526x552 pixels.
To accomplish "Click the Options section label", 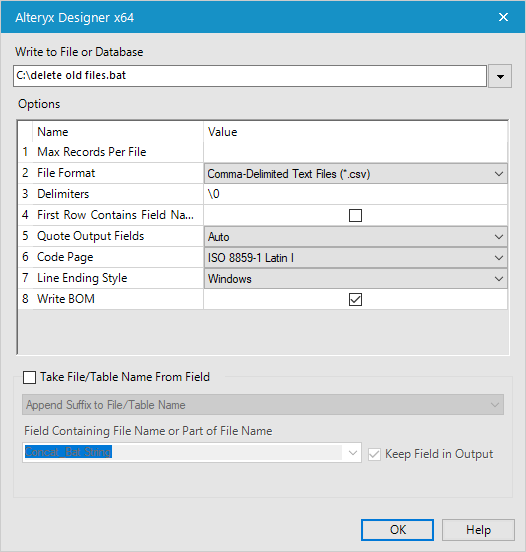I will click(x=39, y=104).
